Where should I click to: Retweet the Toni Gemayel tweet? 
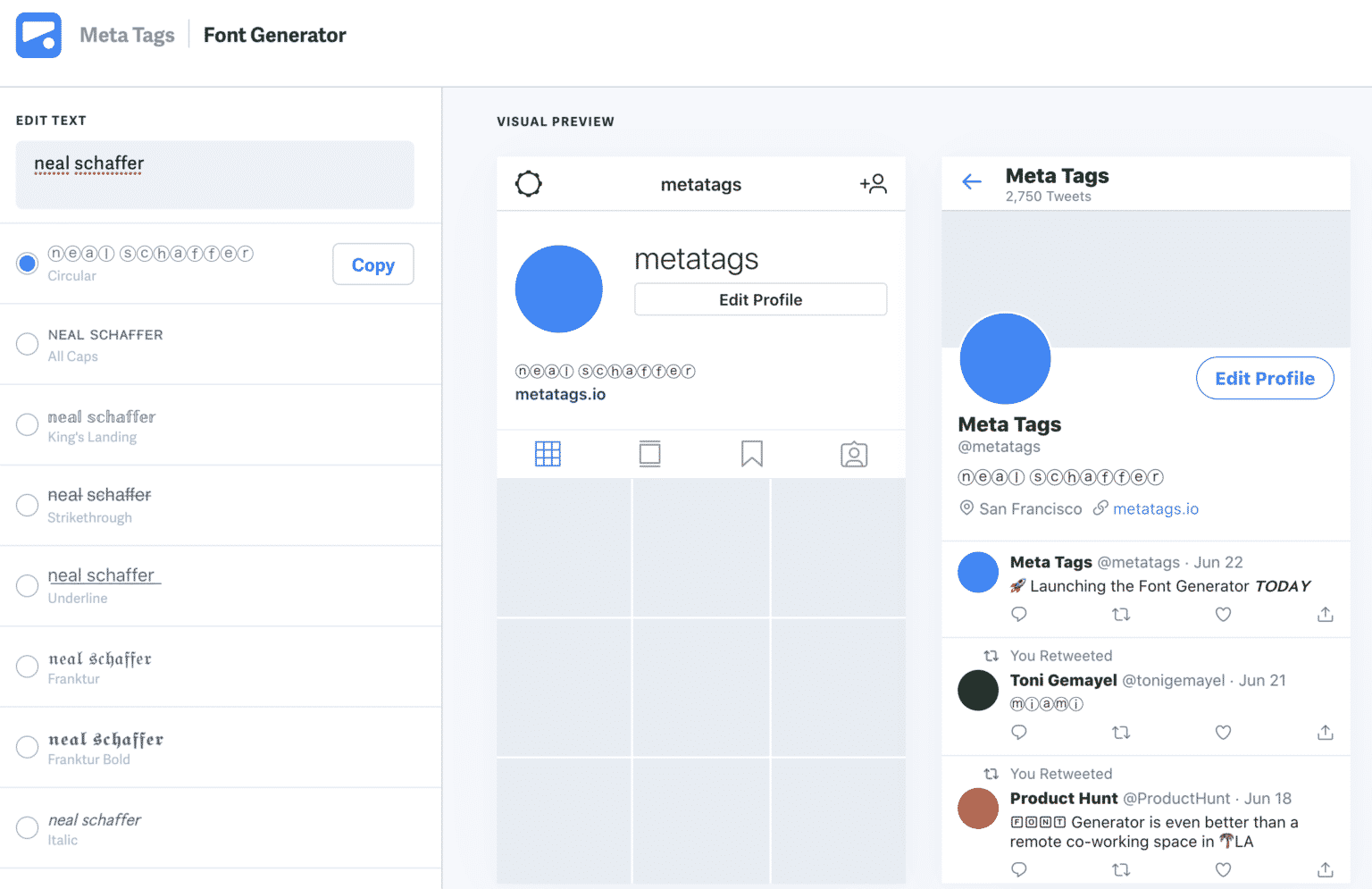click(x=1121, y=733)
